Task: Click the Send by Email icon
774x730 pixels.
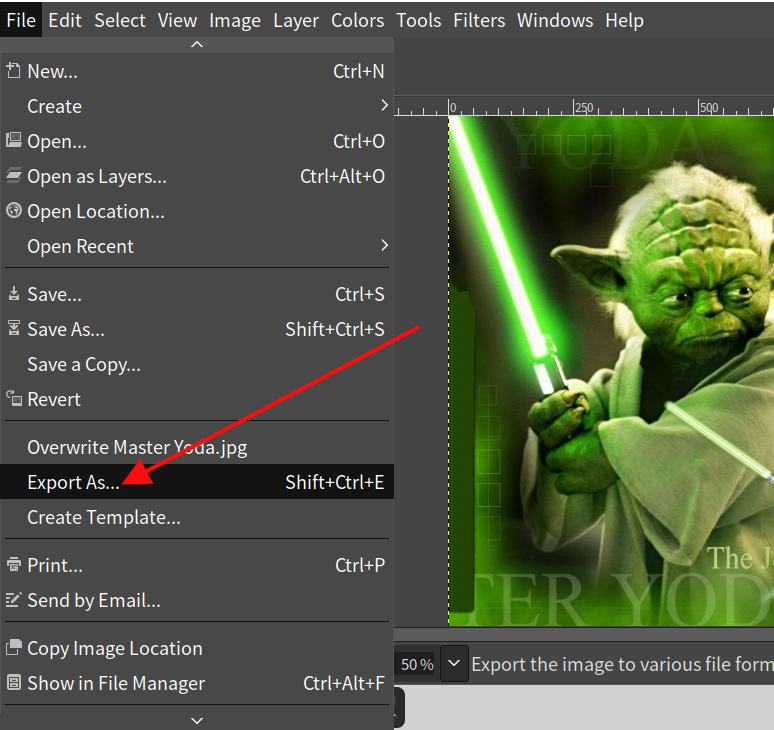Action: tap(13, 599)
